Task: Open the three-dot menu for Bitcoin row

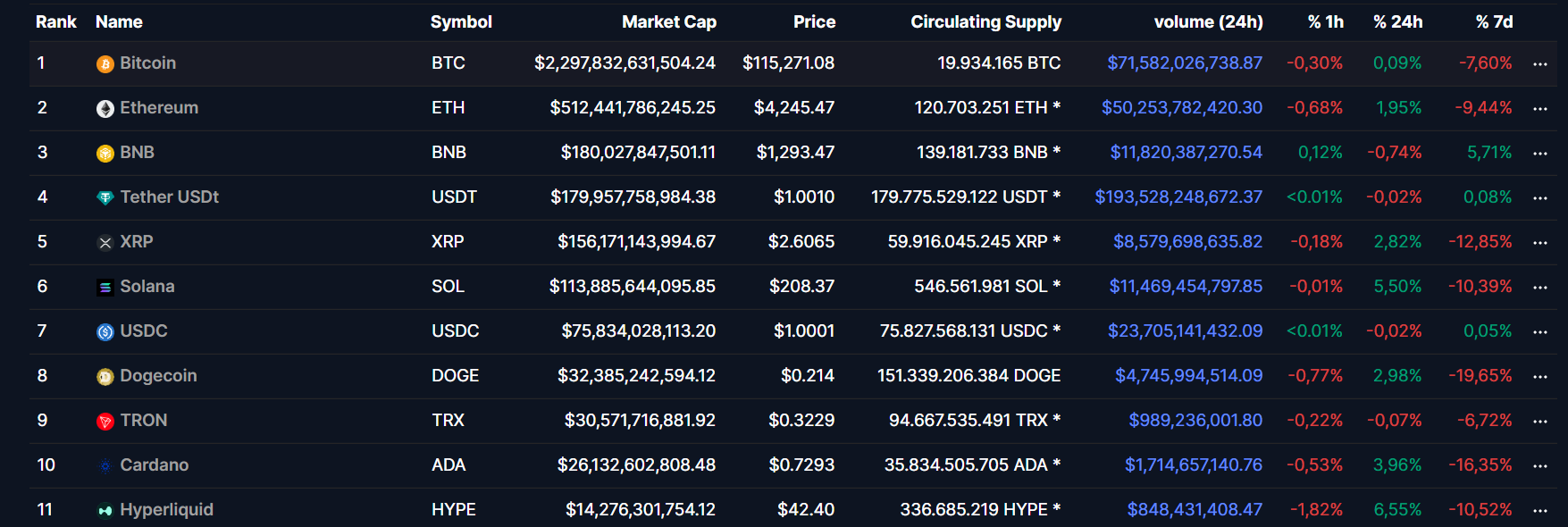Action: [x=1539, y=64]
